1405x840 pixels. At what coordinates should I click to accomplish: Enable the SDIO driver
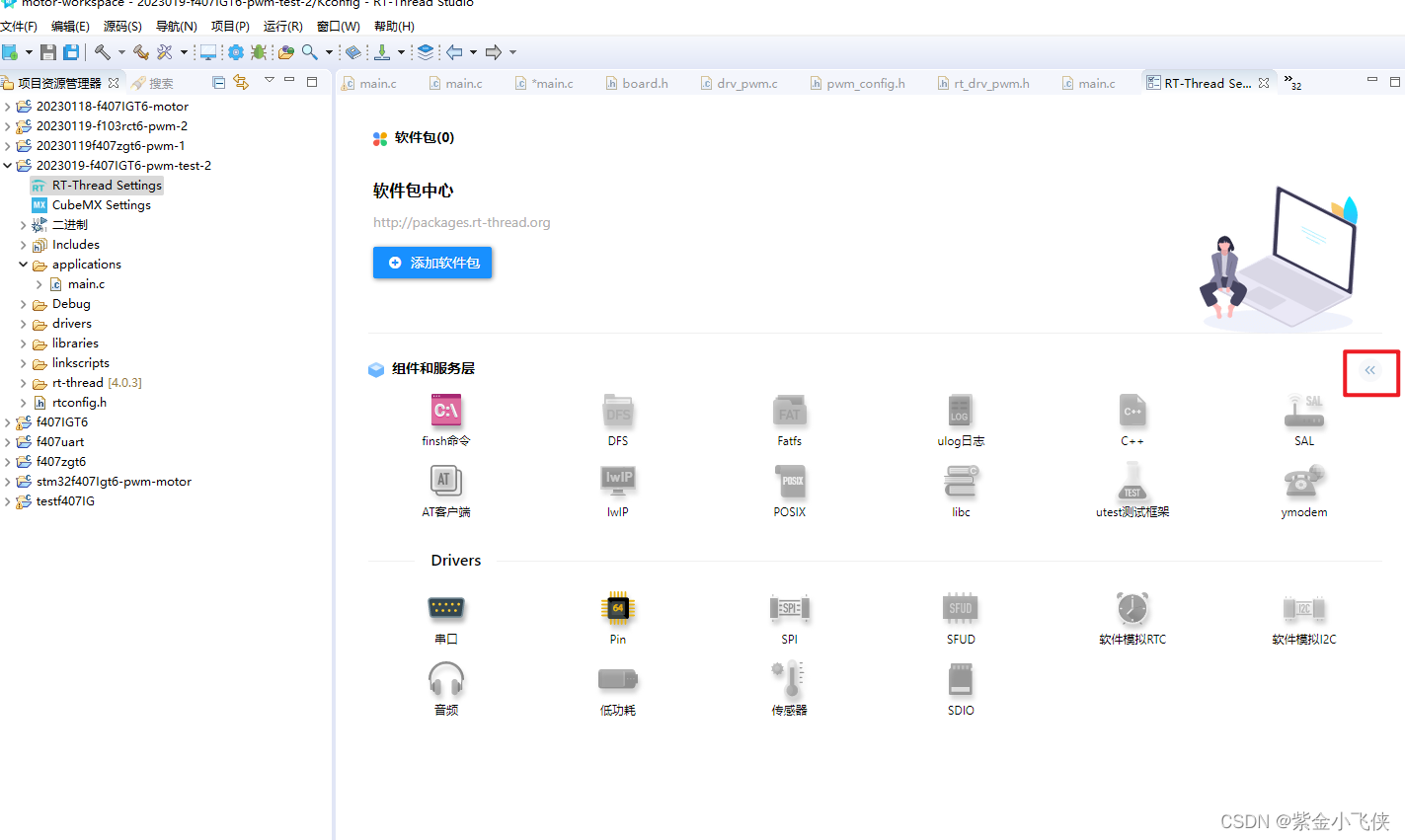click(x=961, y=689)
